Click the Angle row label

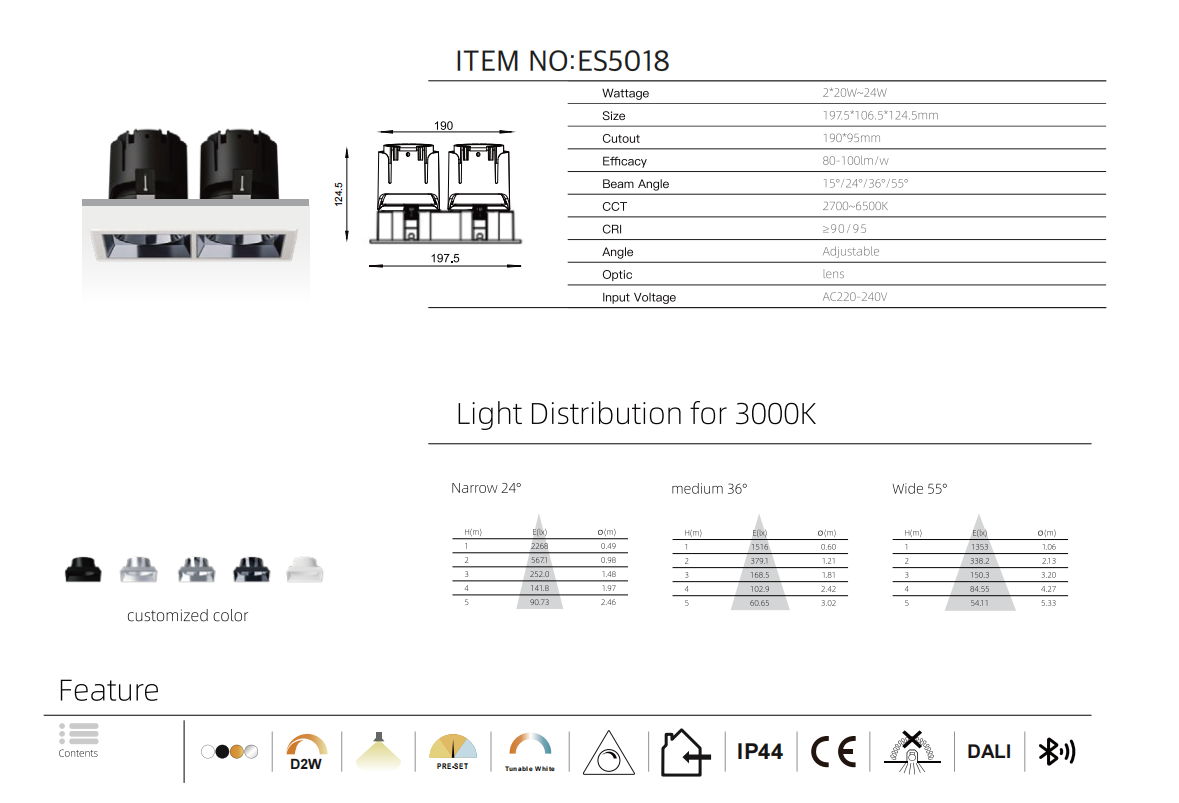617,253
